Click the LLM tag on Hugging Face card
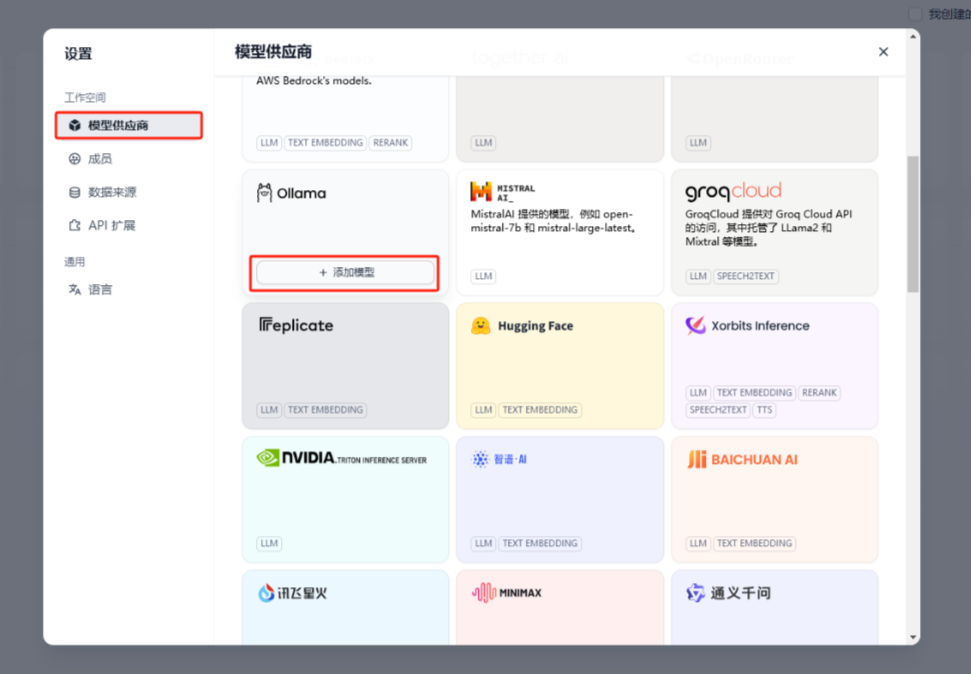The width and height of the screenshot is (971, 674). tap(483, 410)
